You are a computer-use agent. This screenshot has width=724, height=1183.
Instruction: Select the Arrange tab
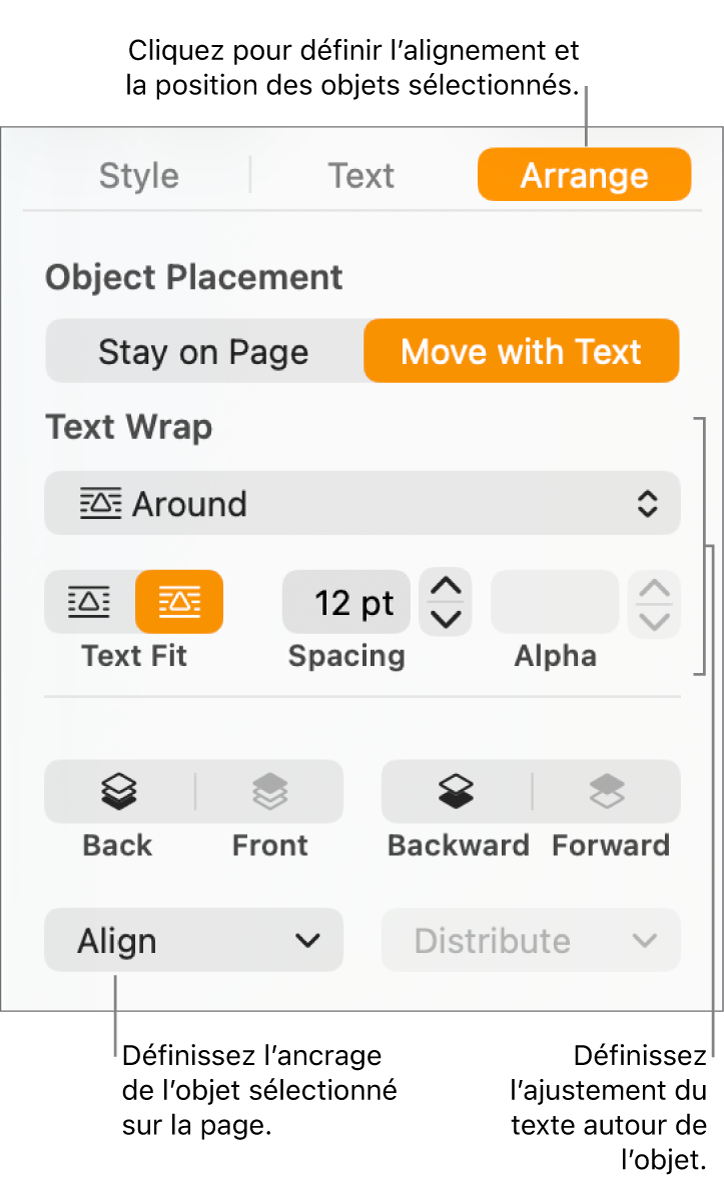pos(584,176)
